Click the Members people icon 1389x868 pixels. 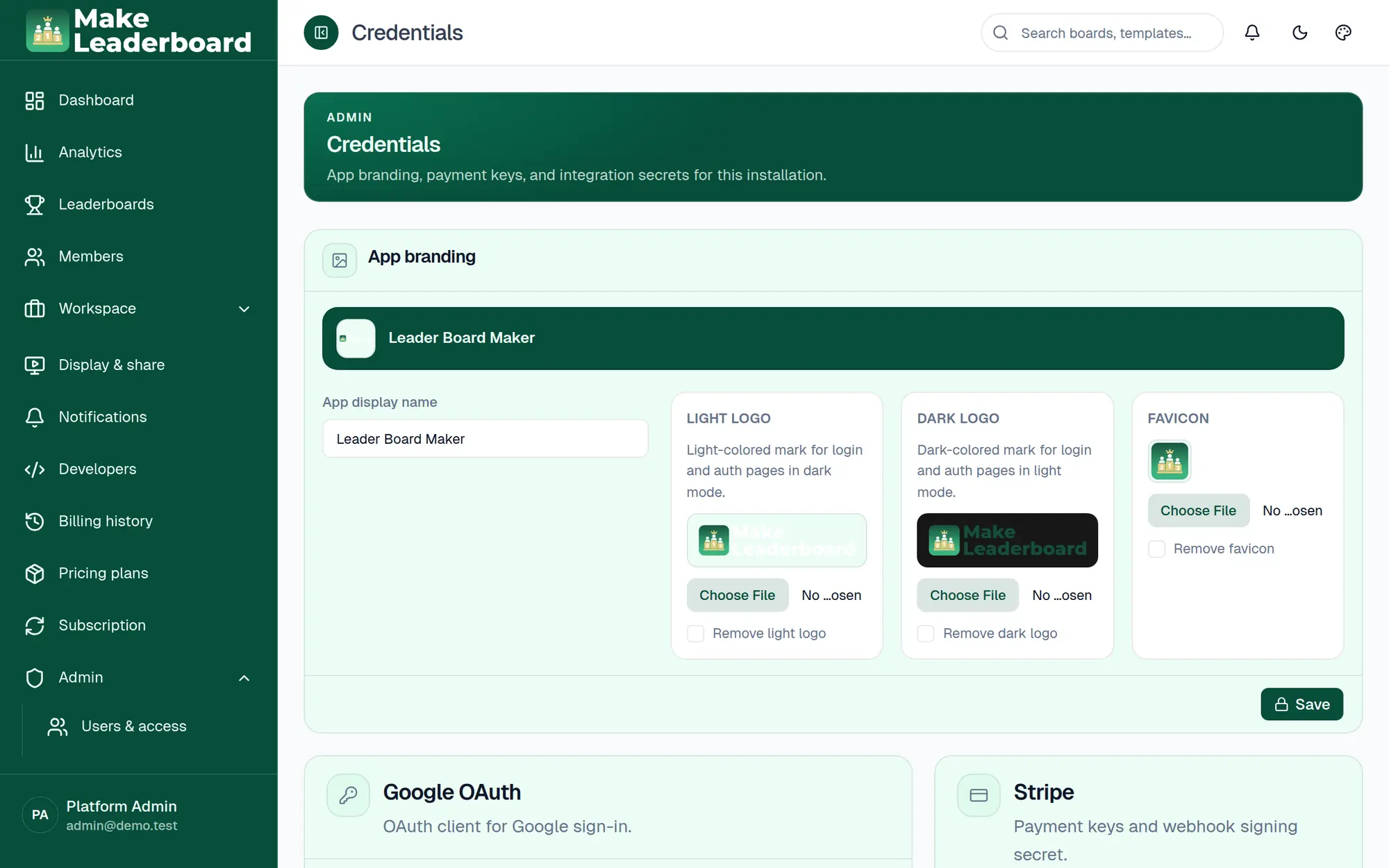pyautogui.click(x=35, y=257)
